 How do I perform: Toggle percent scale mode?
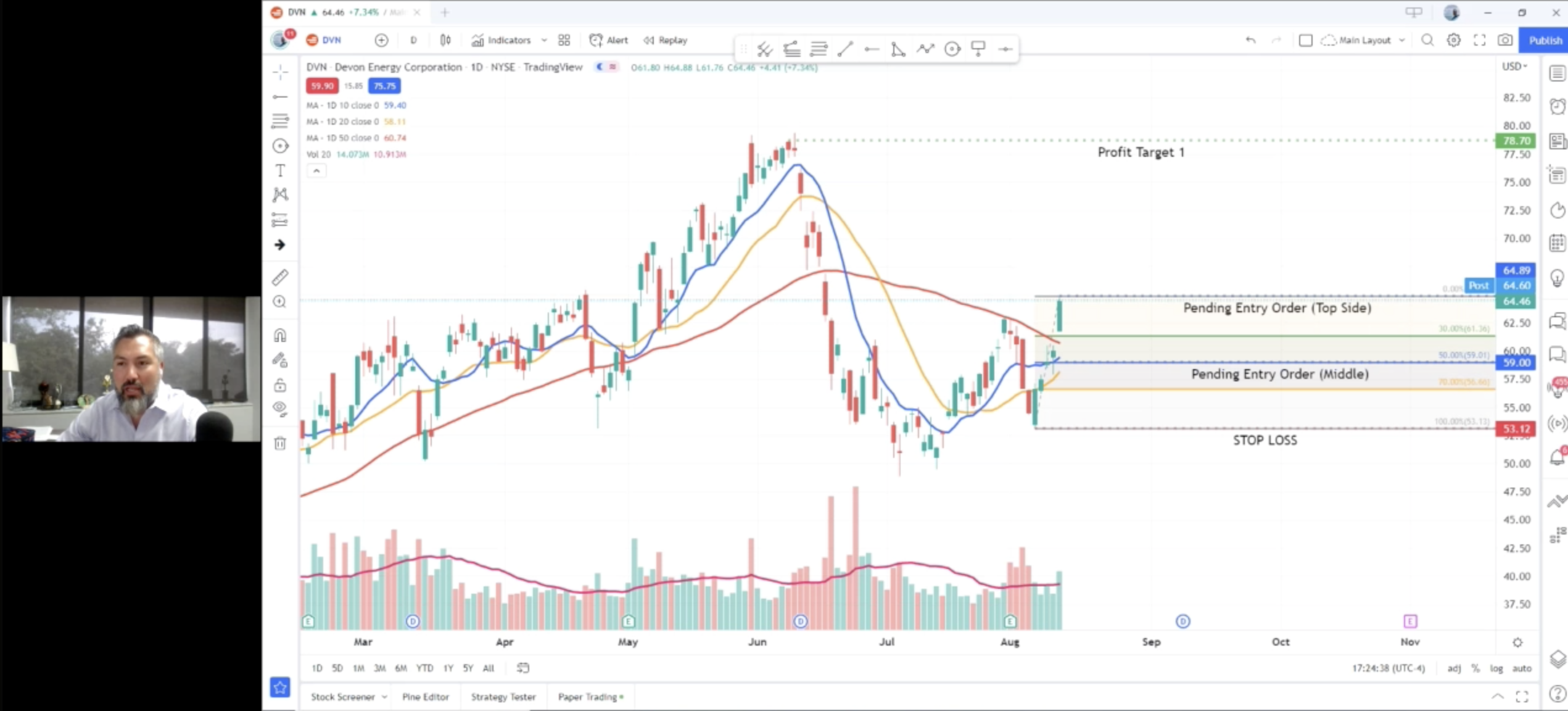(x=1475, y=668)
